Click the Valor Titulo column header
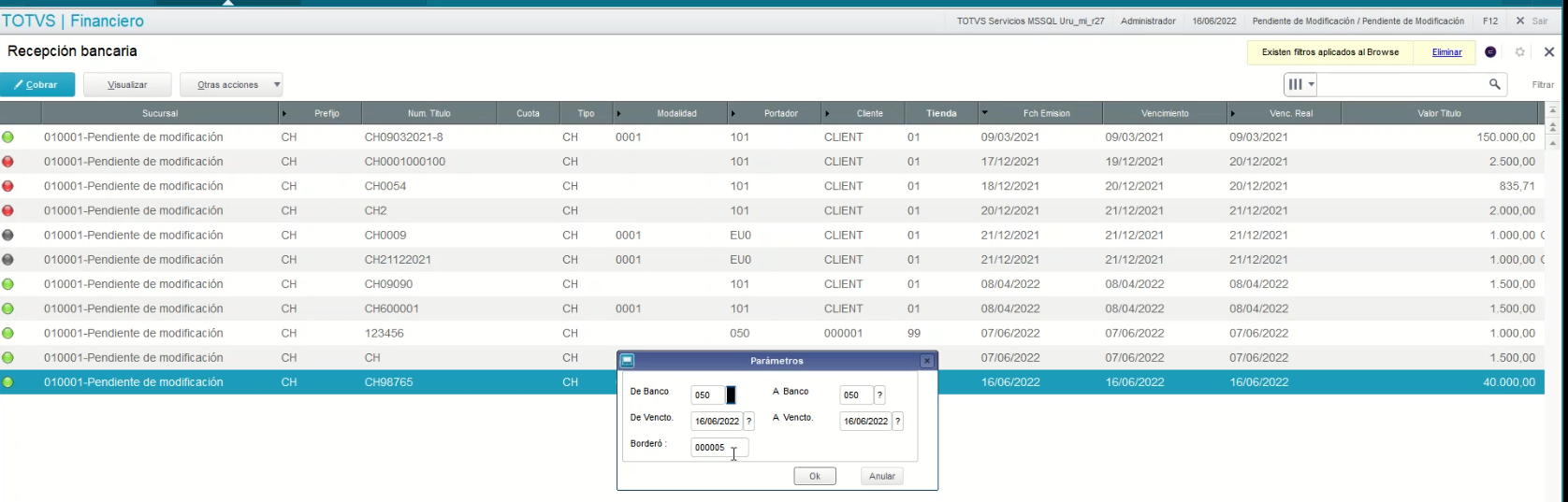Image resolution: width=1568 pixels, height=502 pixels. tap(1439, 113)
